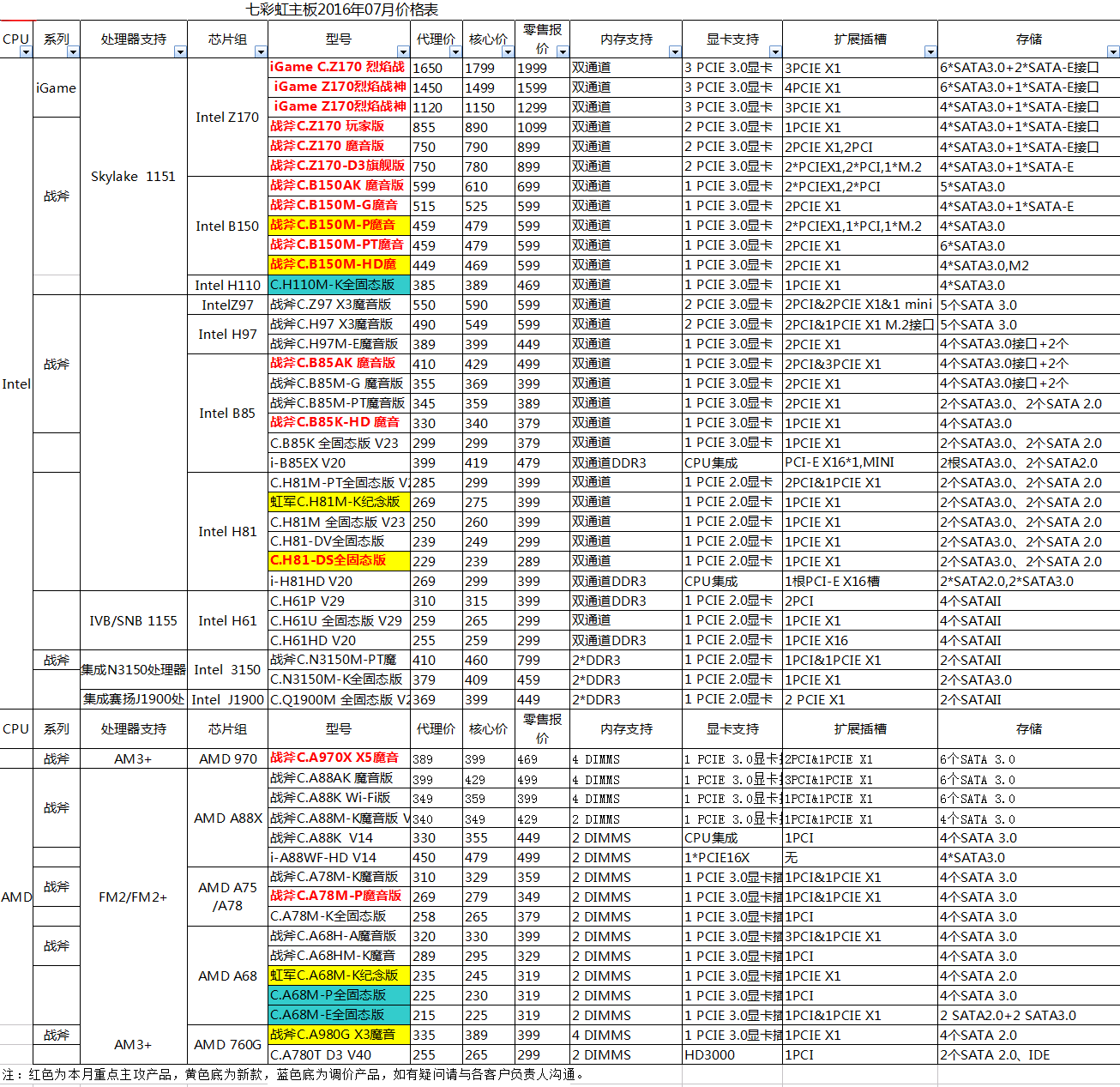The image size is (1120, 1087).
Task: Select the 战斧C.A970X X5魔音 model cell
Action: (x=339, y=758)
